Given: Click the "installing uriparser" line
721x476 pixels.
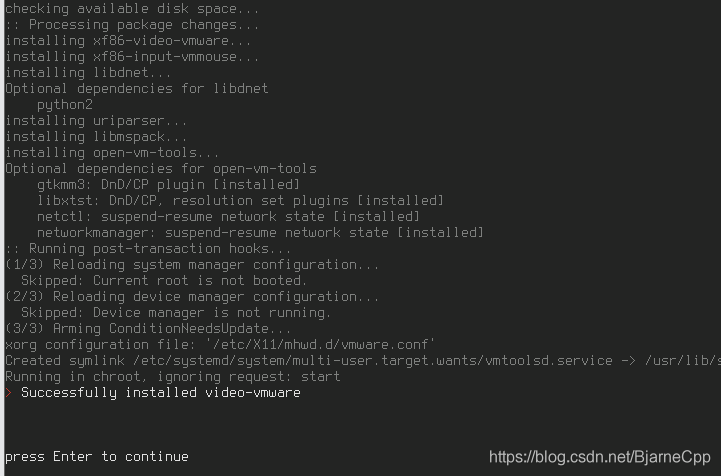Looking at the screenshot, I should [x=96, y=121].
